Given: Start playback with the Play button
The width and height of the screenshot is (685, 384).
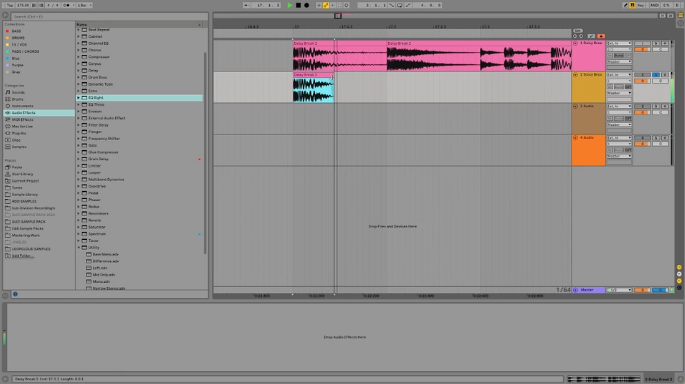Looking at the screenshot, I should pyautogui.click(x=289, y=5).
